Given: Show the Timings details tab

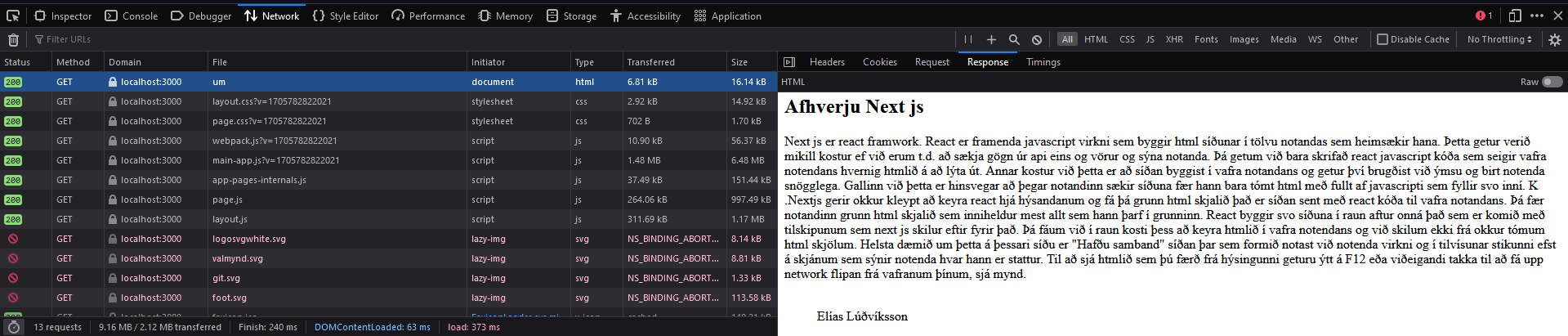Looking at the screenshot, I should (x=1043, y=62).
